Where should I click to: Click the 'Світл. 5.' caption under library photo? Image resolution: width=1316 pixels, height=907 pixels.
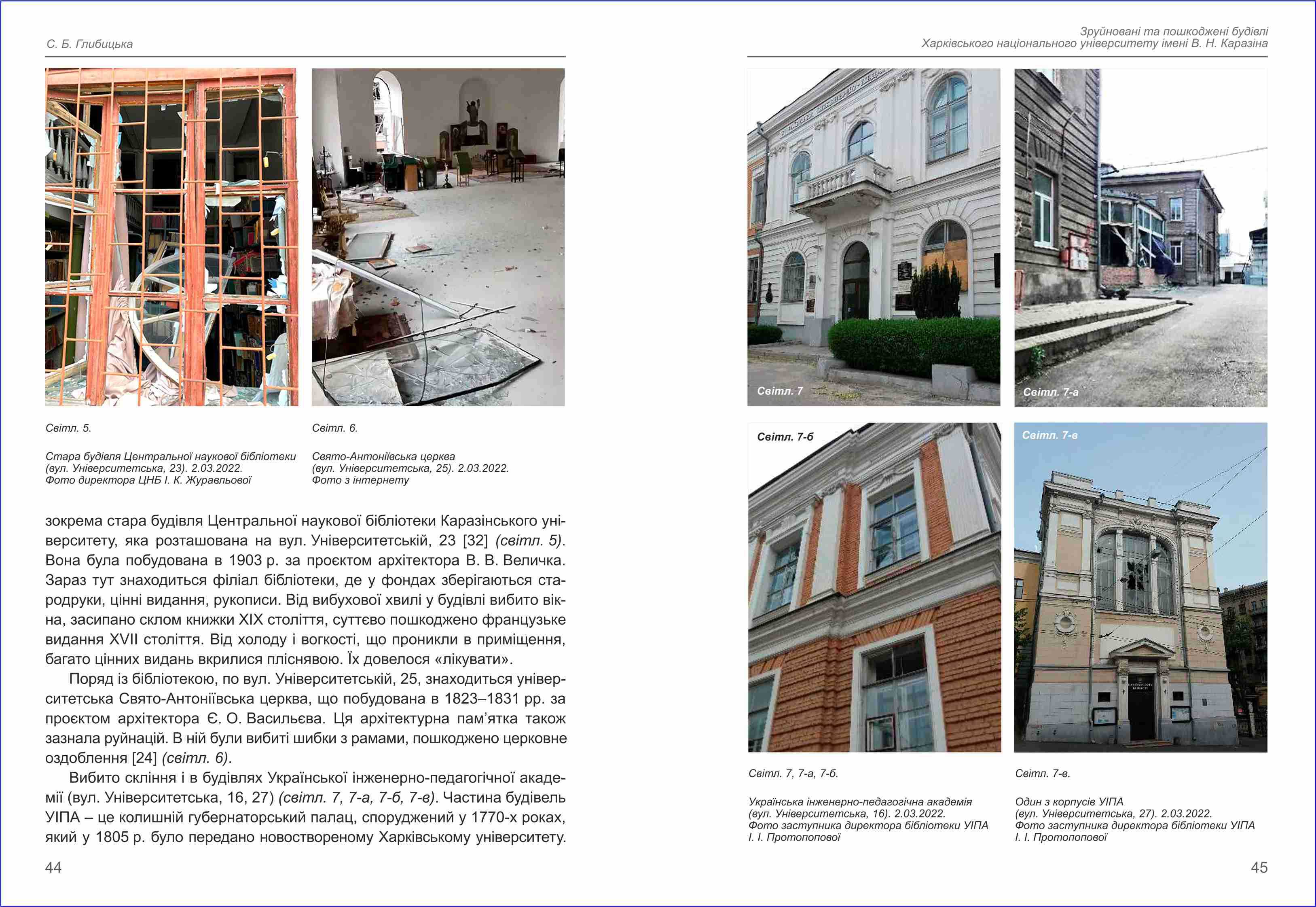pos(68,428)
